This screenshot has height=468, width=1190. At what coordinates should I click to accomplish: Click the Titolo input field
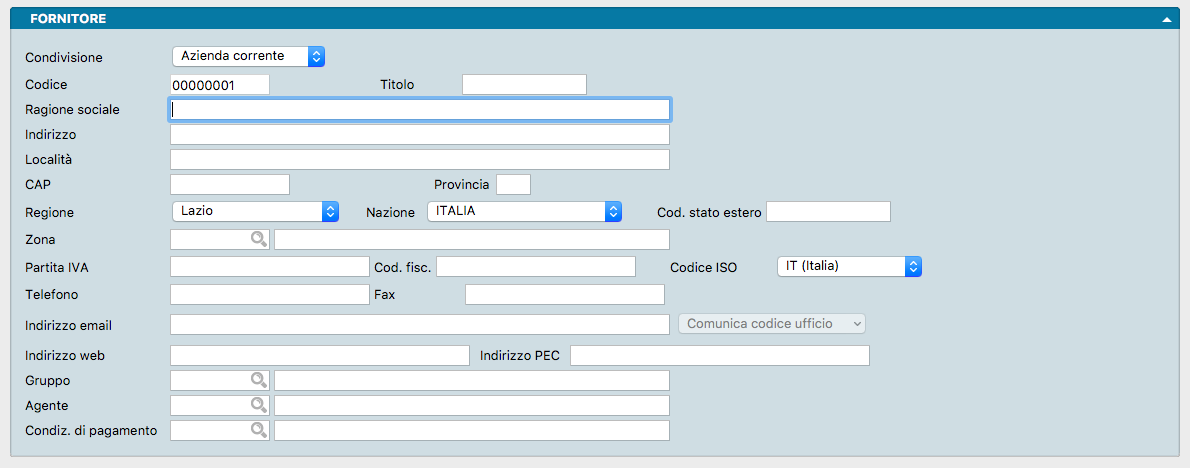pyautogui.click(x=524, y=85)
